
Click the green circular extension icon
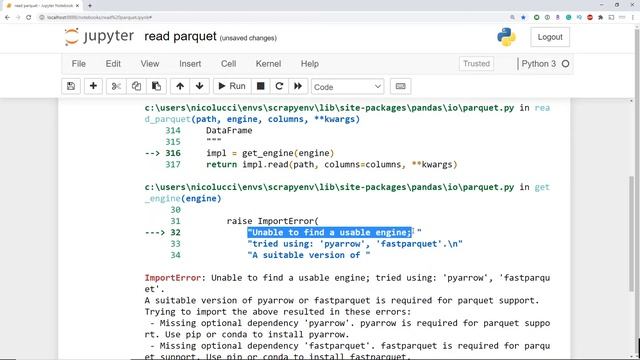click(536, 17)
